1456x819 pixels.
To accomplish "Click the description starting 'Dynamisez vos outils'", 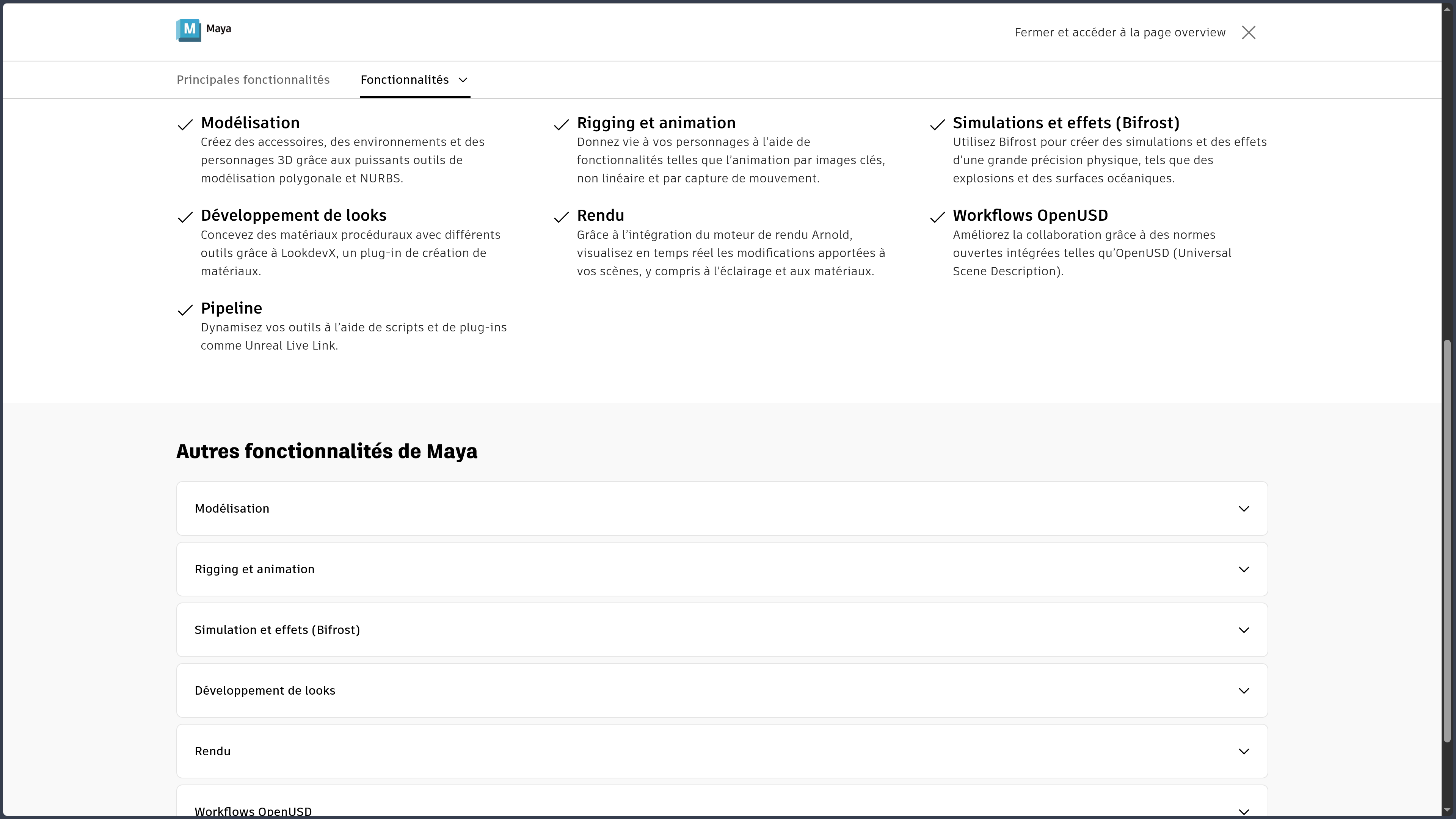I will coord(354,336).
